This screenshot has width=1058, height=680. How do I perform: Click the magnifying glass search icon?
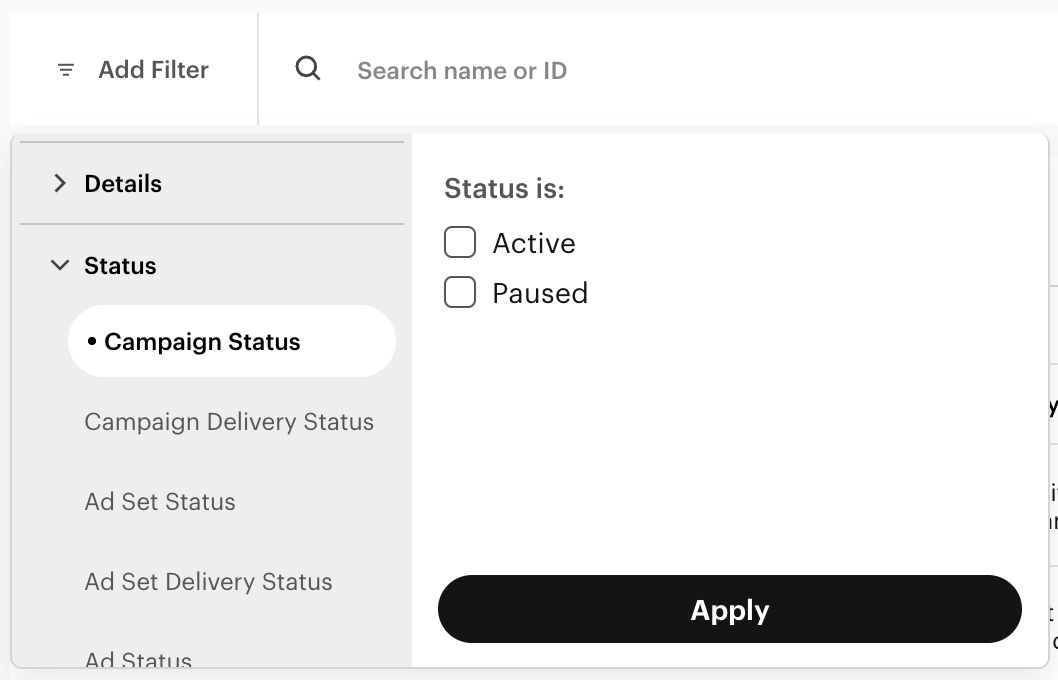(x=307, y=69)
